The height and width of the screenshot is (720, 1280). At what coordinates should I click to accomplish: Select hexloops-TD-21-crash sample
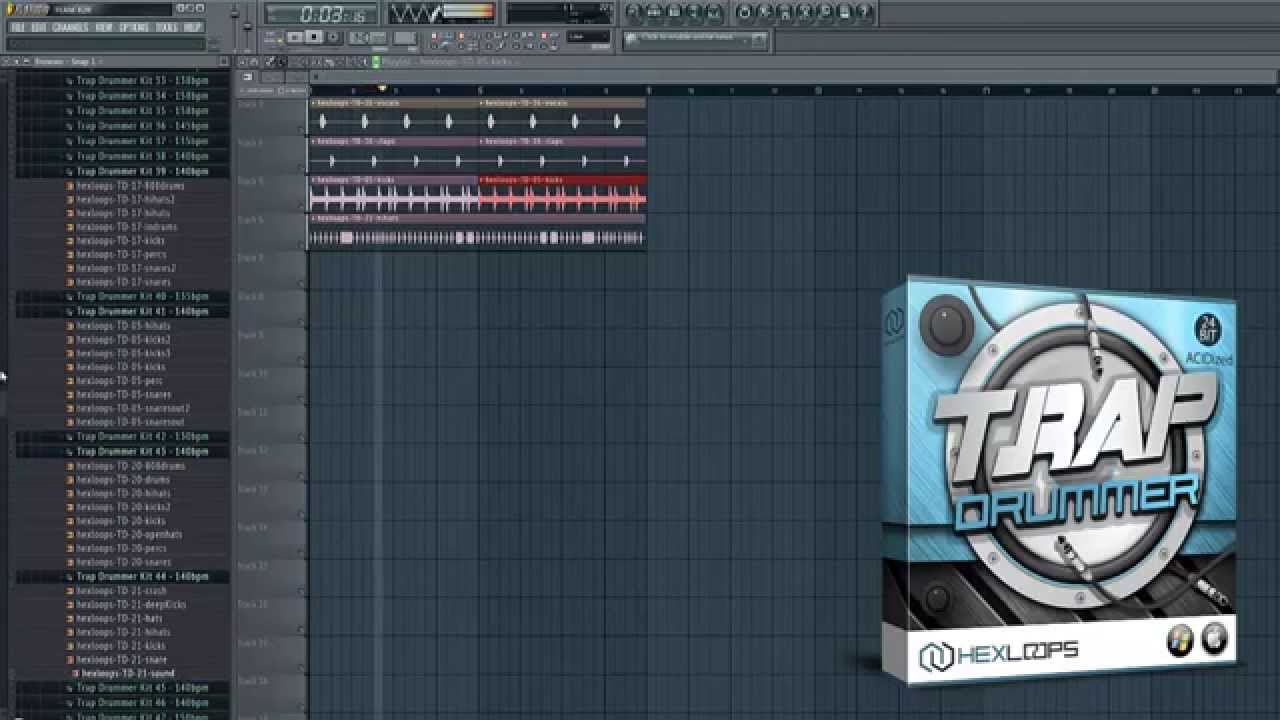coord(122,591)
